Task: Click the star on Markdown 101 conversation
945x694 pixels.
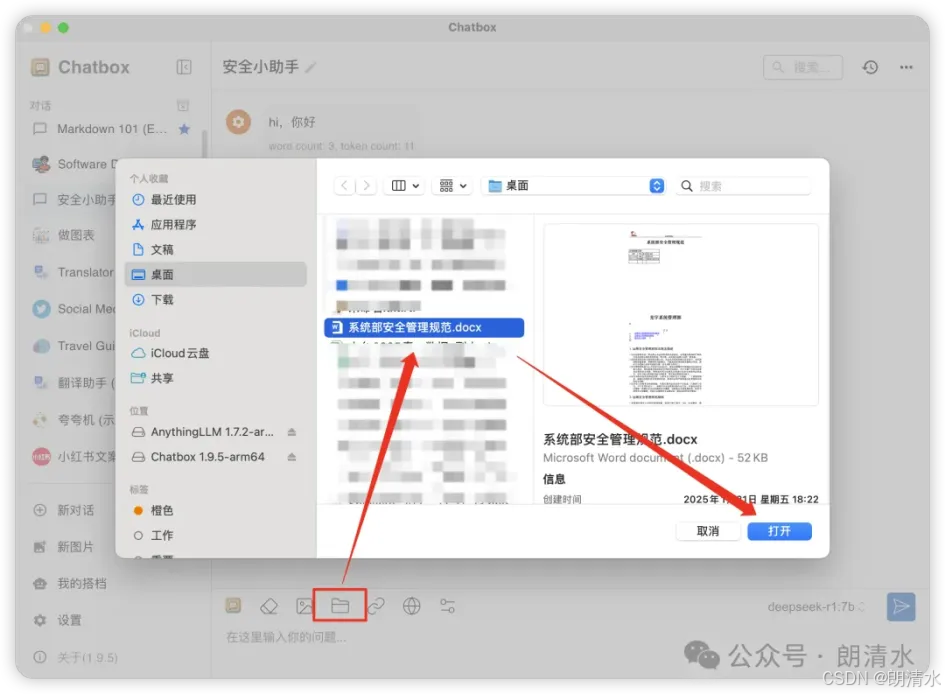Action: tap(184, 129)
